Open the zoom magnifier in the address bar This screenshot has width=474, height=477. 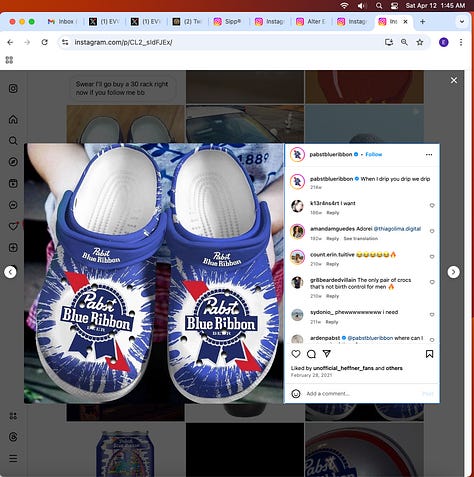[404, 42]
